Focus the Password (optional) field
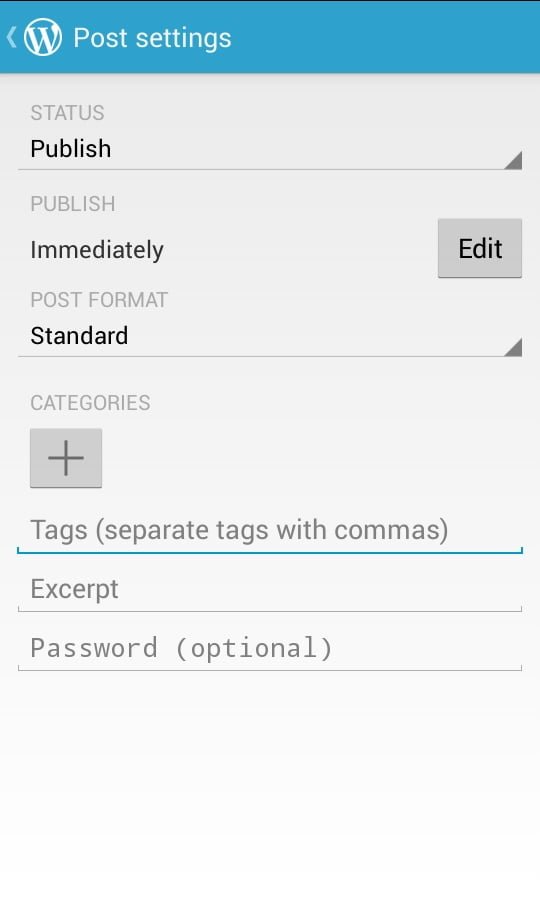 click(270, 648)
